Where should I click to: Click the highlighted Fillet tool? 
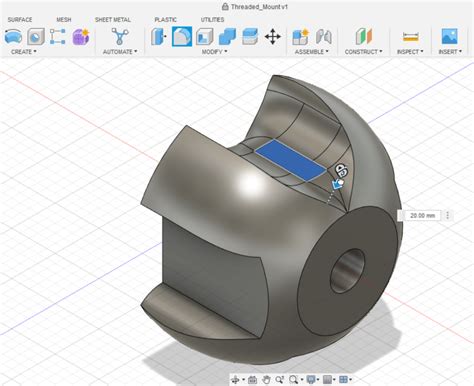click(x=182, y=36)
